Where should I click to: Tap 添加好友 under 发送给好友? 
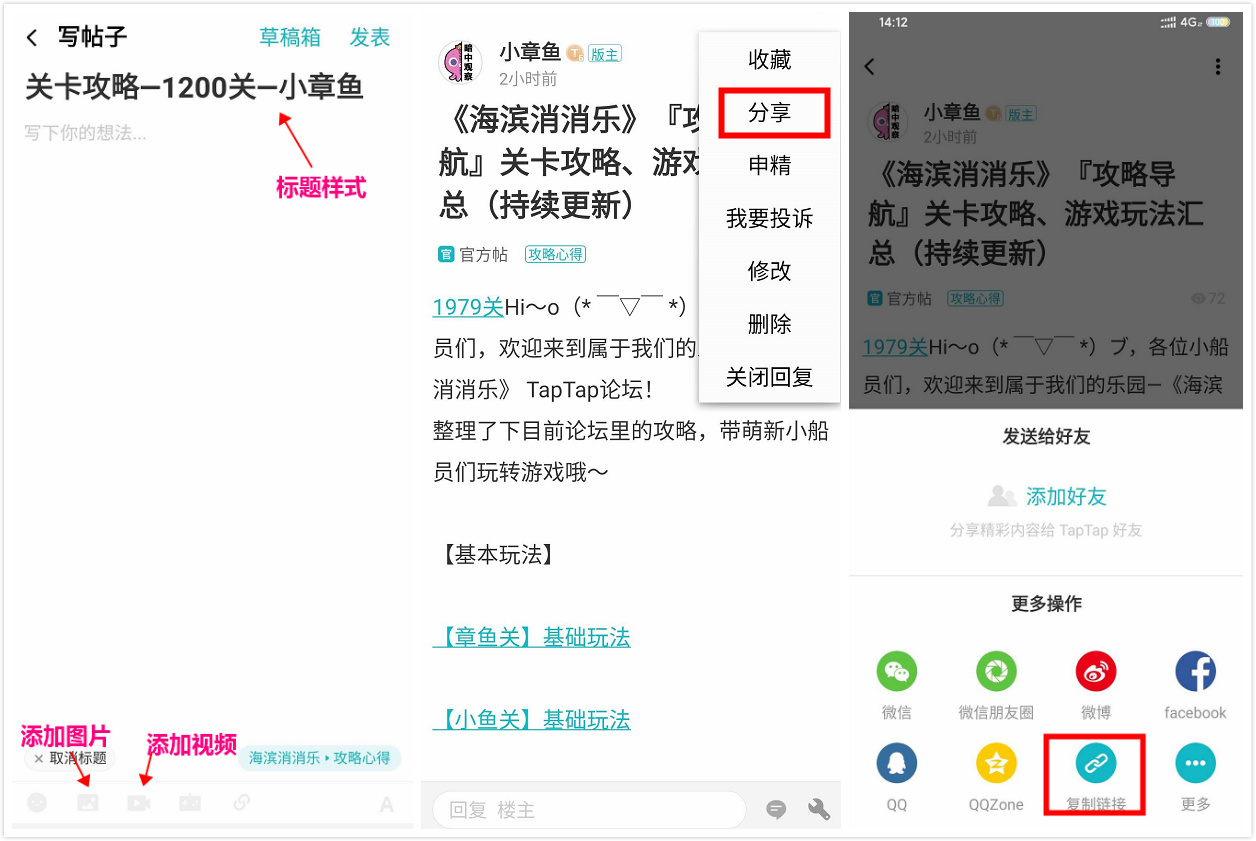click(1046, 496)
